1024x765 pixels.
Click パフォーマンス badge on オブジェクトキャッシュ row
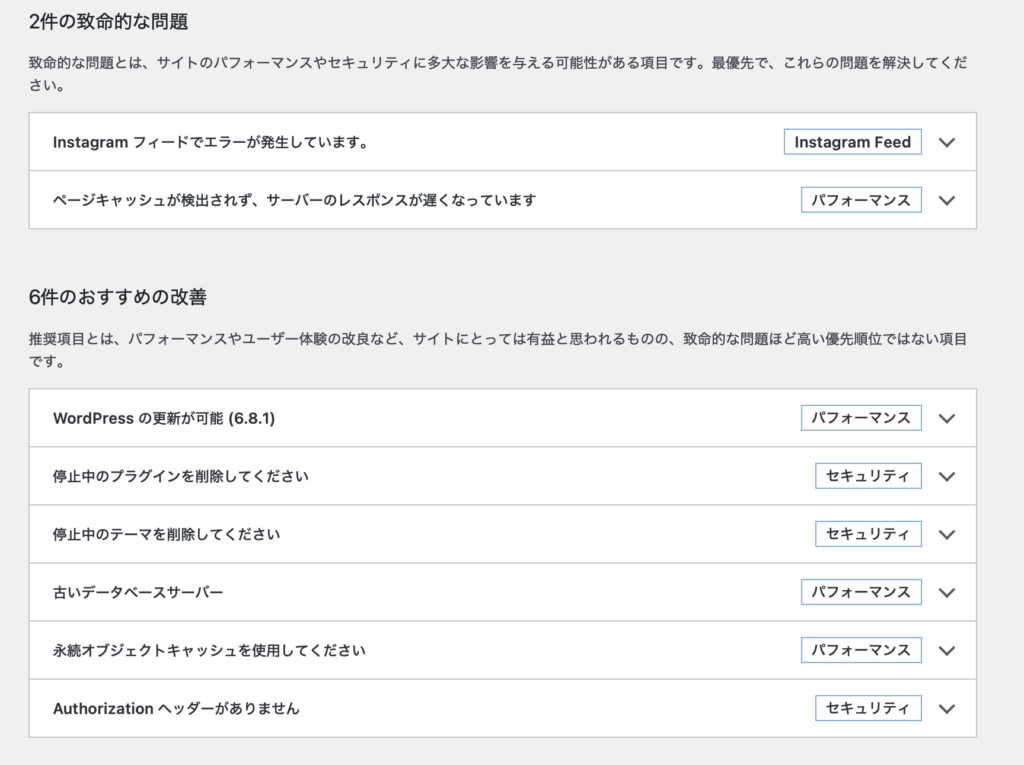[x=861, y=650]
